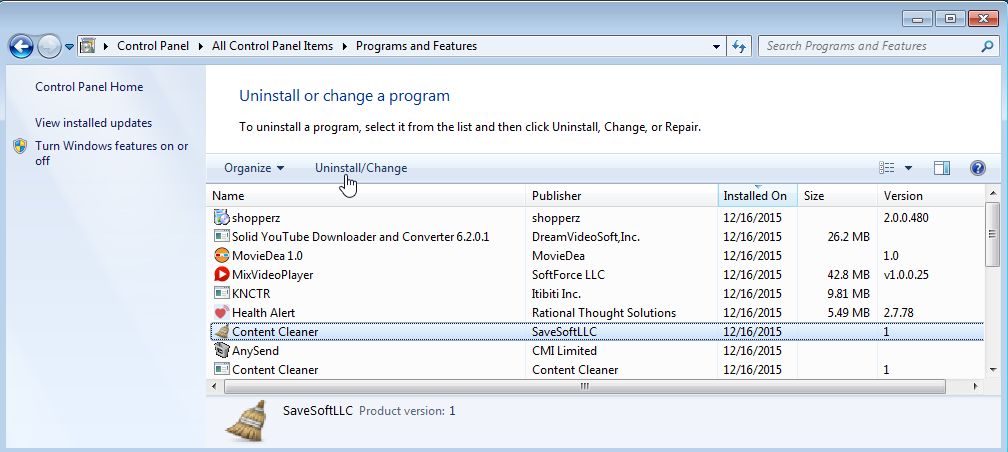
Task: Click the help question mark icon
Action: [x=978, y=168]
